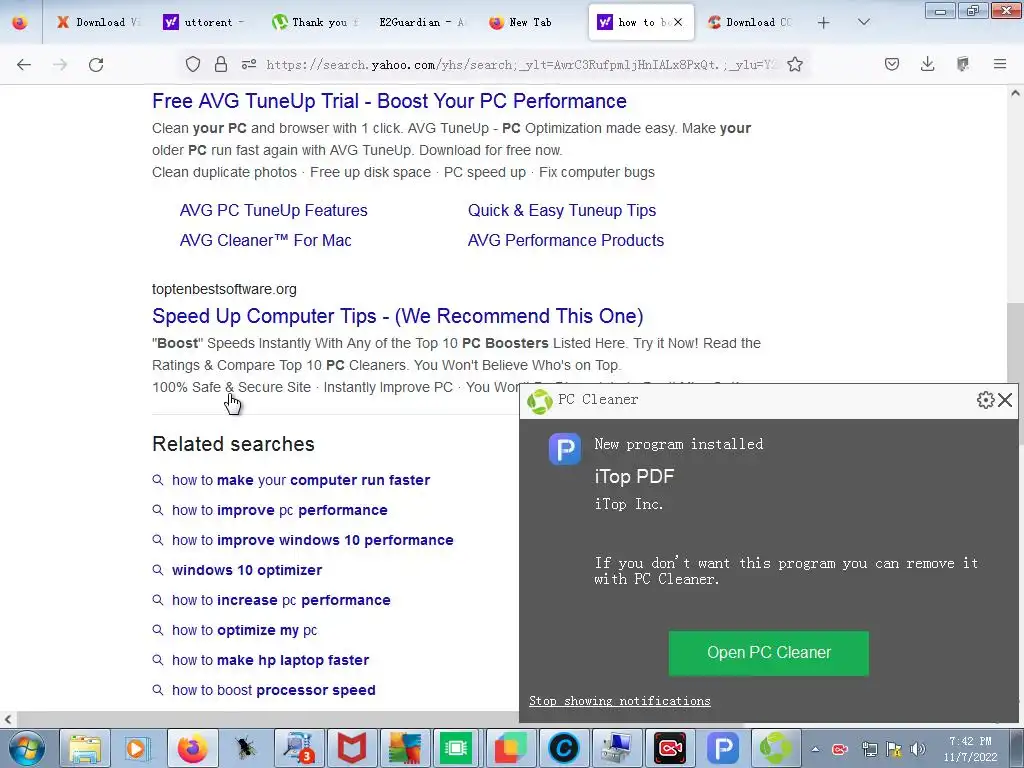Viewport: 1024px width, 768px height.
Task: Click the network tray icon
Action: coord(869,749)
